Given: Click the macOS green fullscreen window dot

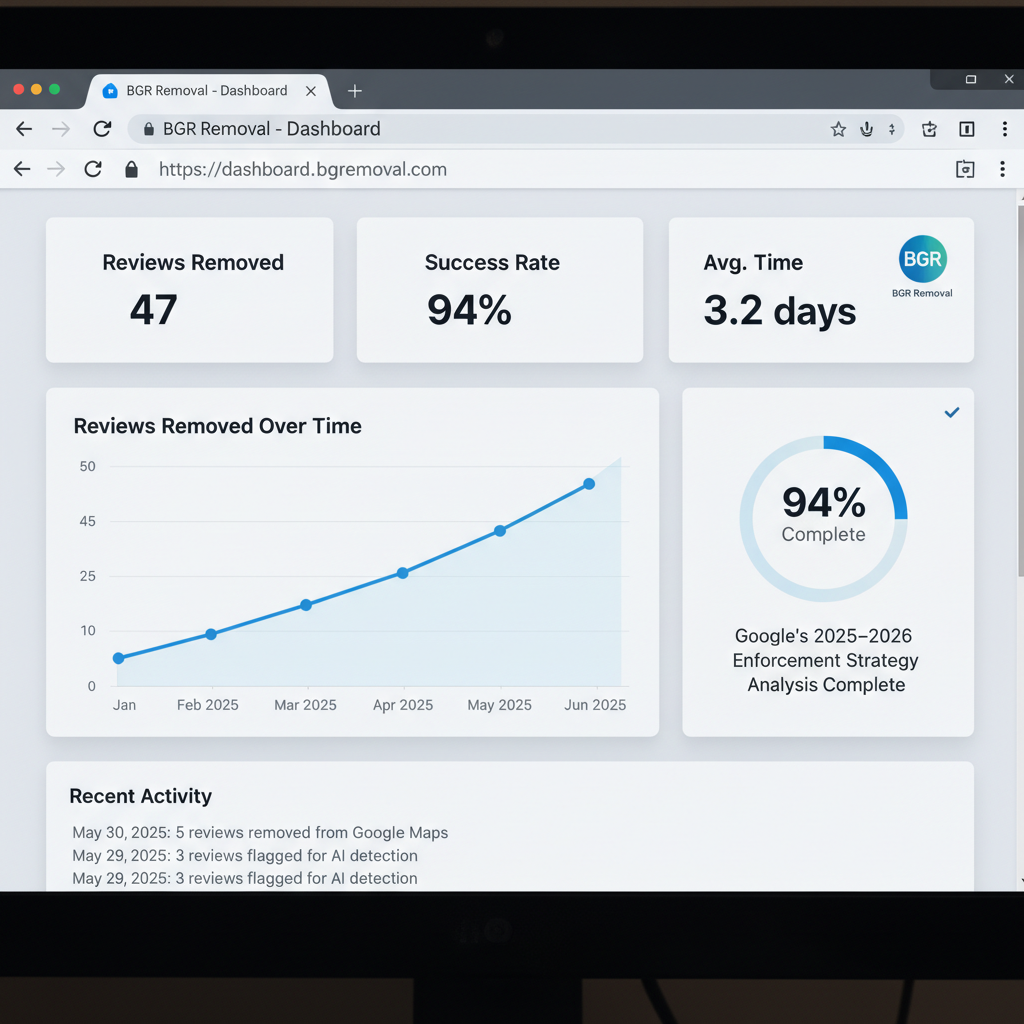Looking at the screenshot, I should (54, 89).
